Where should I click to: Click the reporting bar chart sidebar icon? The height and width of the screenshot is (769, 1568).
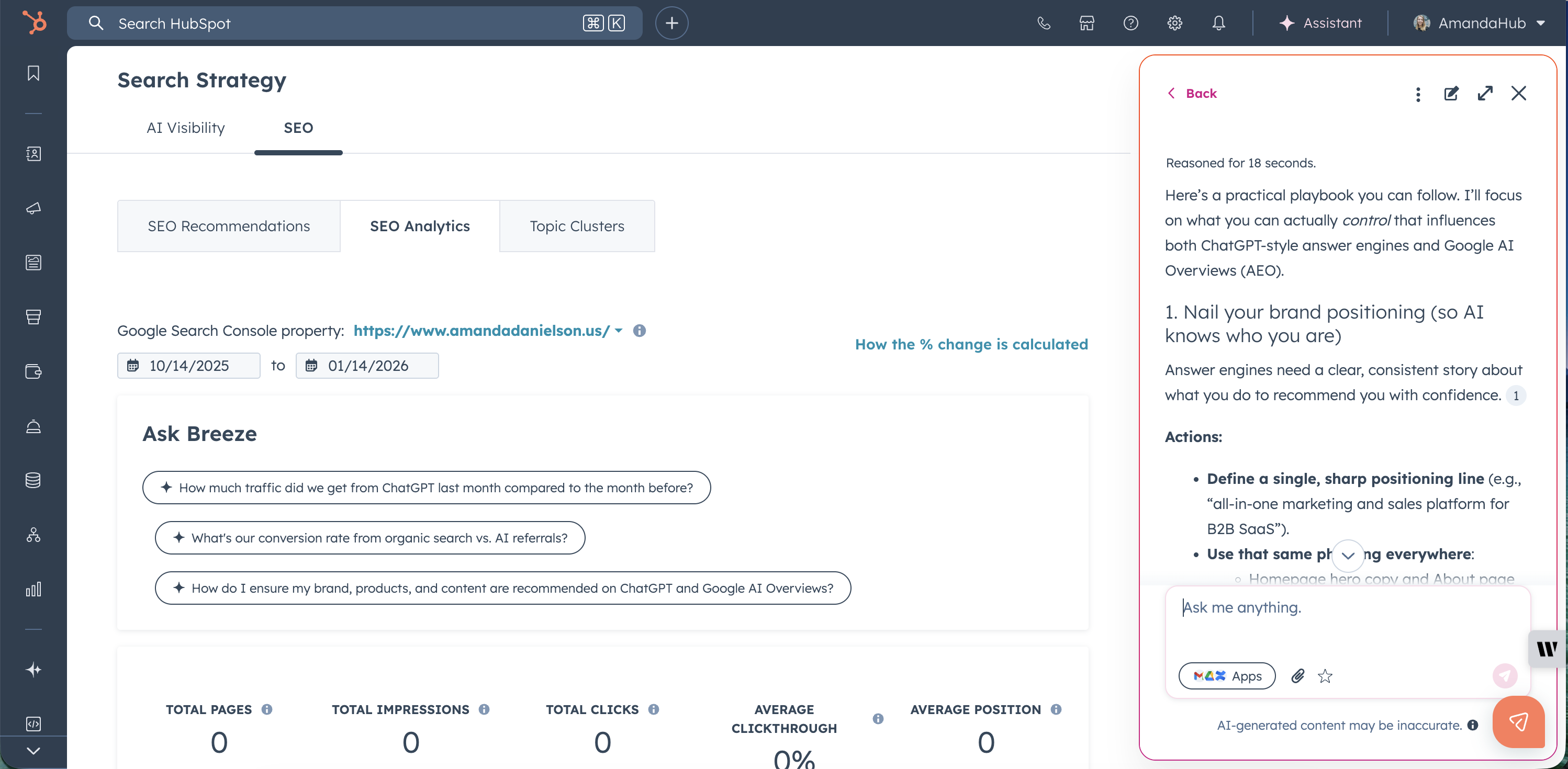click(x=33, y=589)
